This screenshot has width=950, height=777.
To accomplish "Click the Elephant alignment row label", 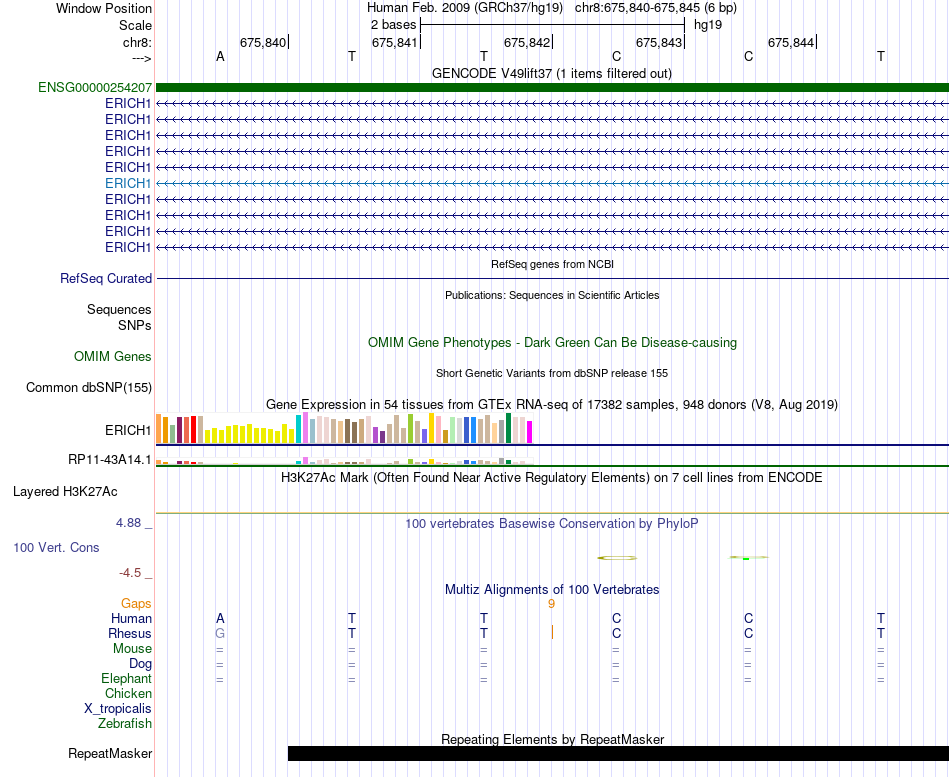I will [x=127, y=678].
